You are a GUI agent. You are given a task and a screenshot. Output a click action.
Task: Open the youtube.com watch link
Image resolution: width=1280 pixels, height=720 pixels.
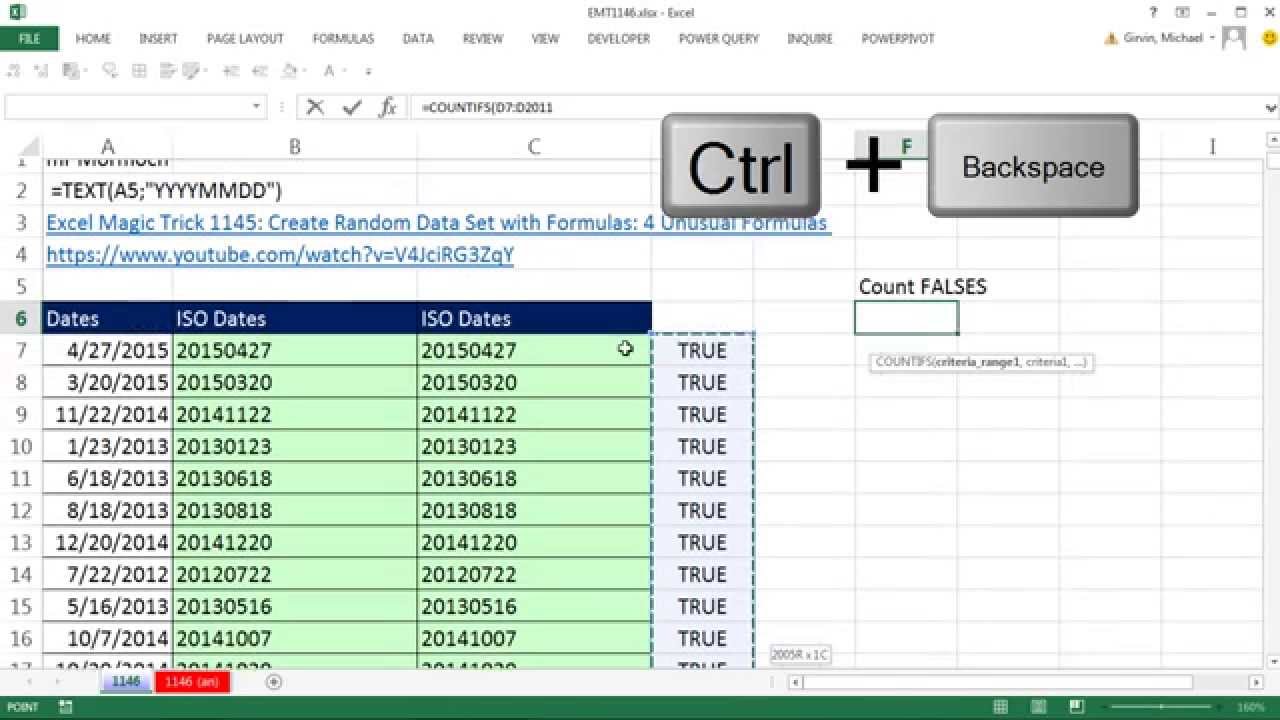[280, 254]
